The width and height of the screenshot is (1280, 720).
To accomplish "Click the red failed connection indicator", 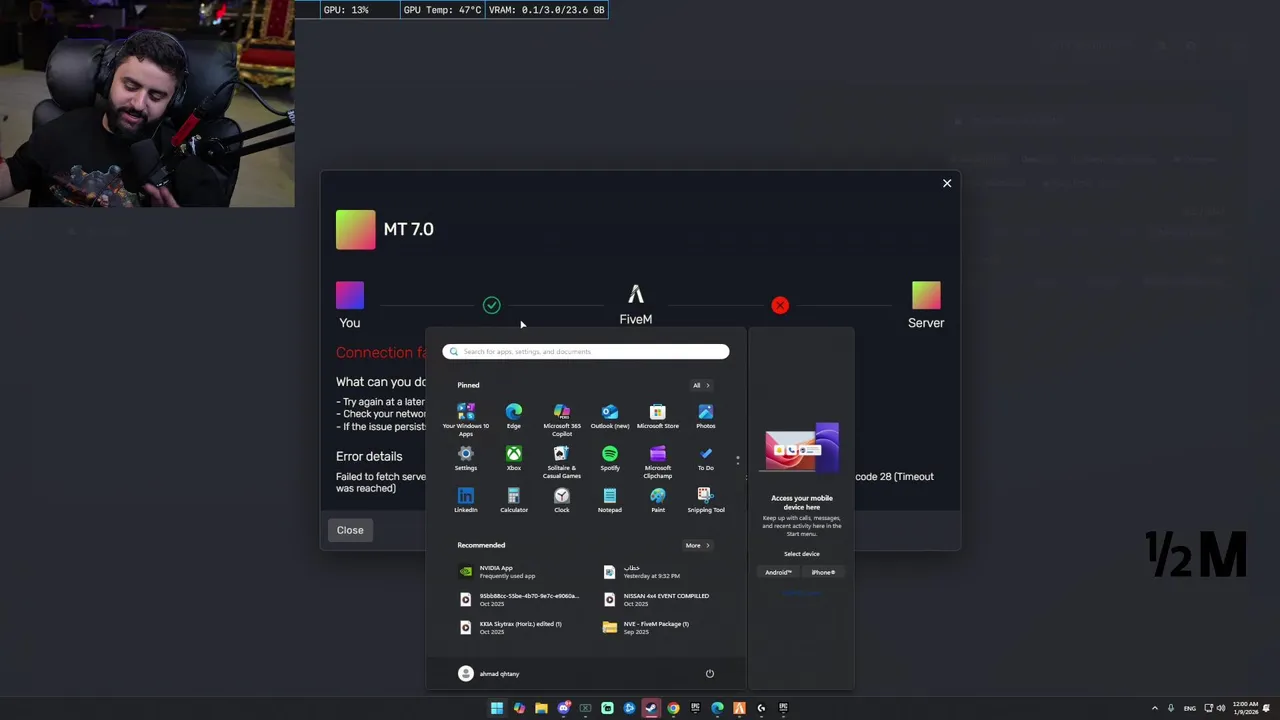I will click(x=780, y=305).
